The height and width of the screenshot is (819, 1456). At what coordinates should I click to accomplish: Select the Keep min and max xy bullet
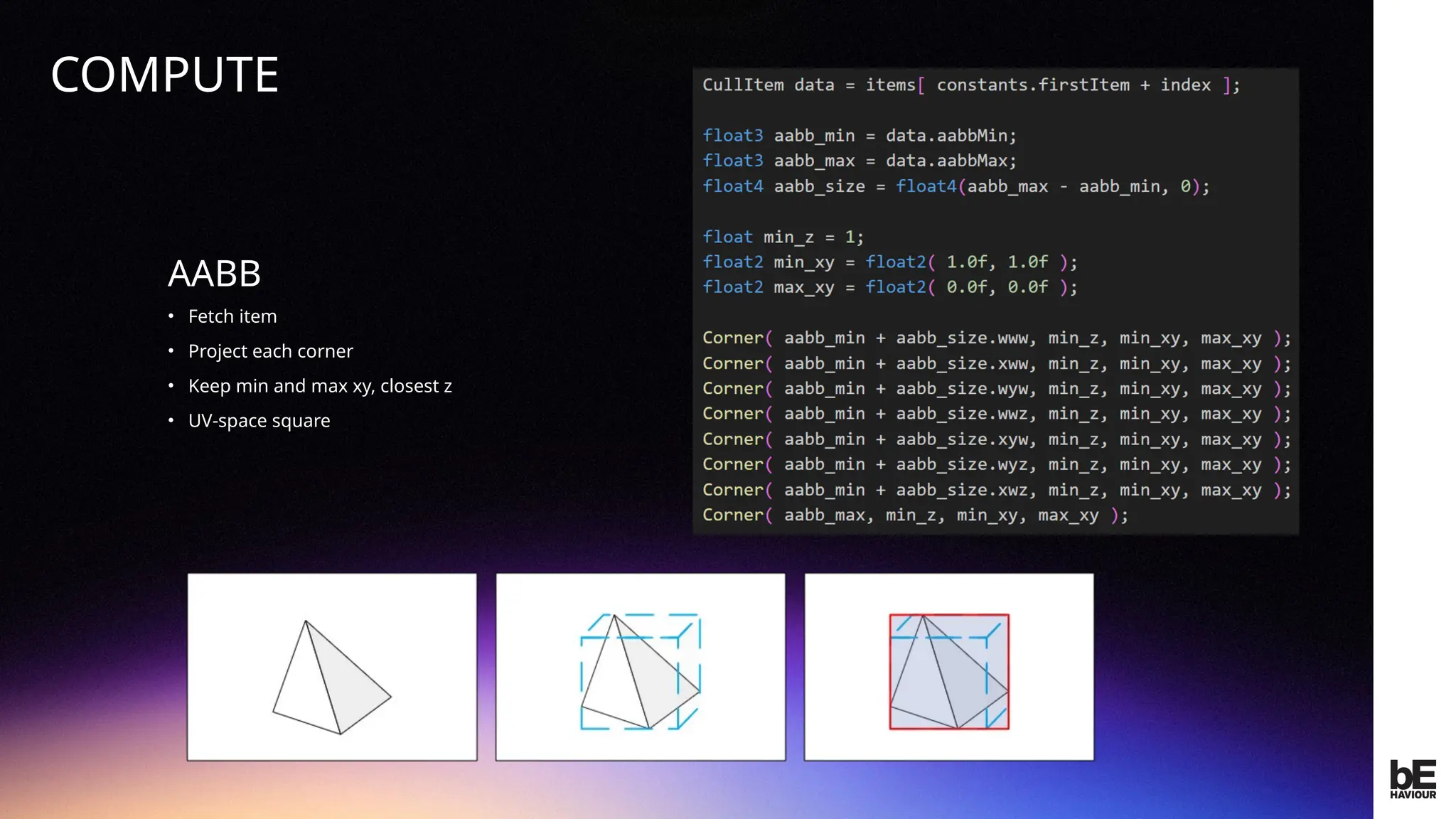[320, 386]
